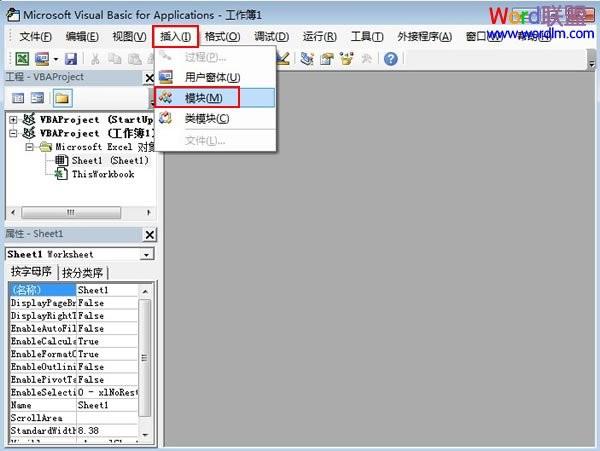The width and height of the screenshot is (600, 451).
Task: Open the Project Explorer toolbar icon
Action: (x=307, y=59)
